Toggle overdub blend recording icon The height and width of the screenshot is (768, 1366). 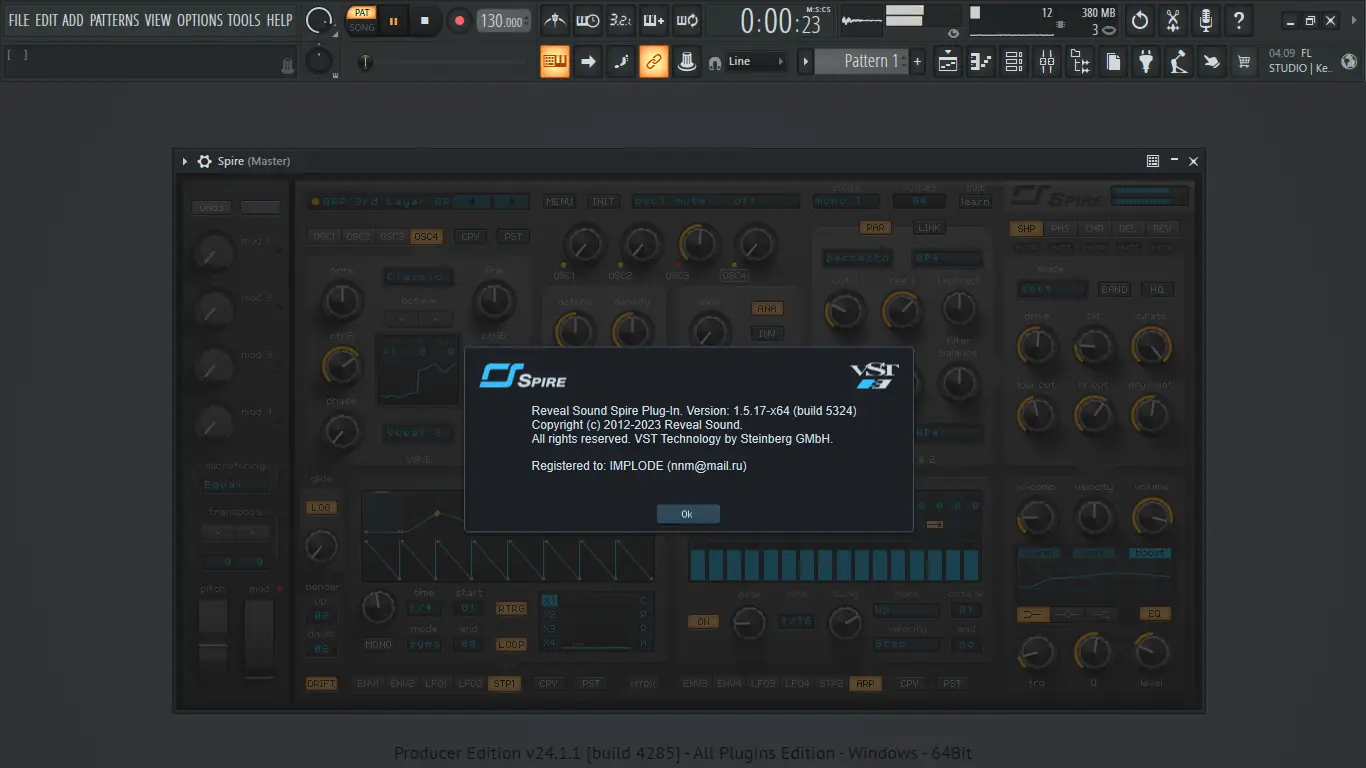654,20
